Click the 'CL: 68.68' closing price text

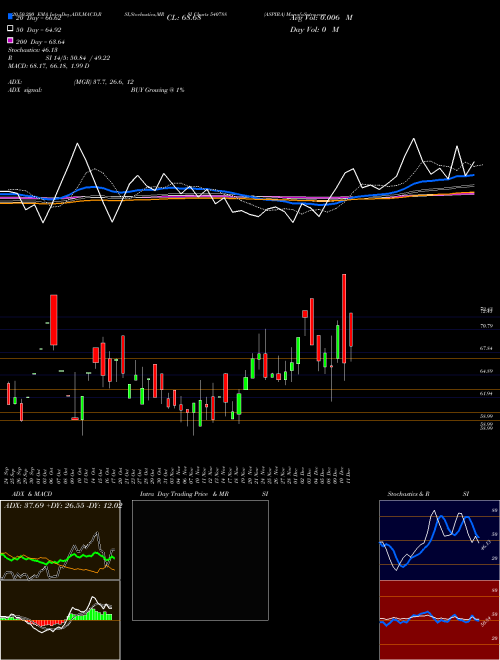184,18
